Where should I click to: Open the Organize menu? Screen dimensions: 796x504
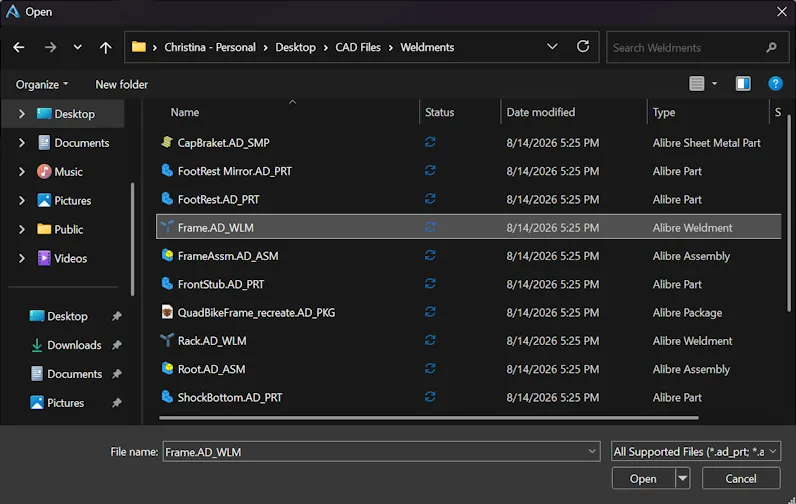click(42, 84)
